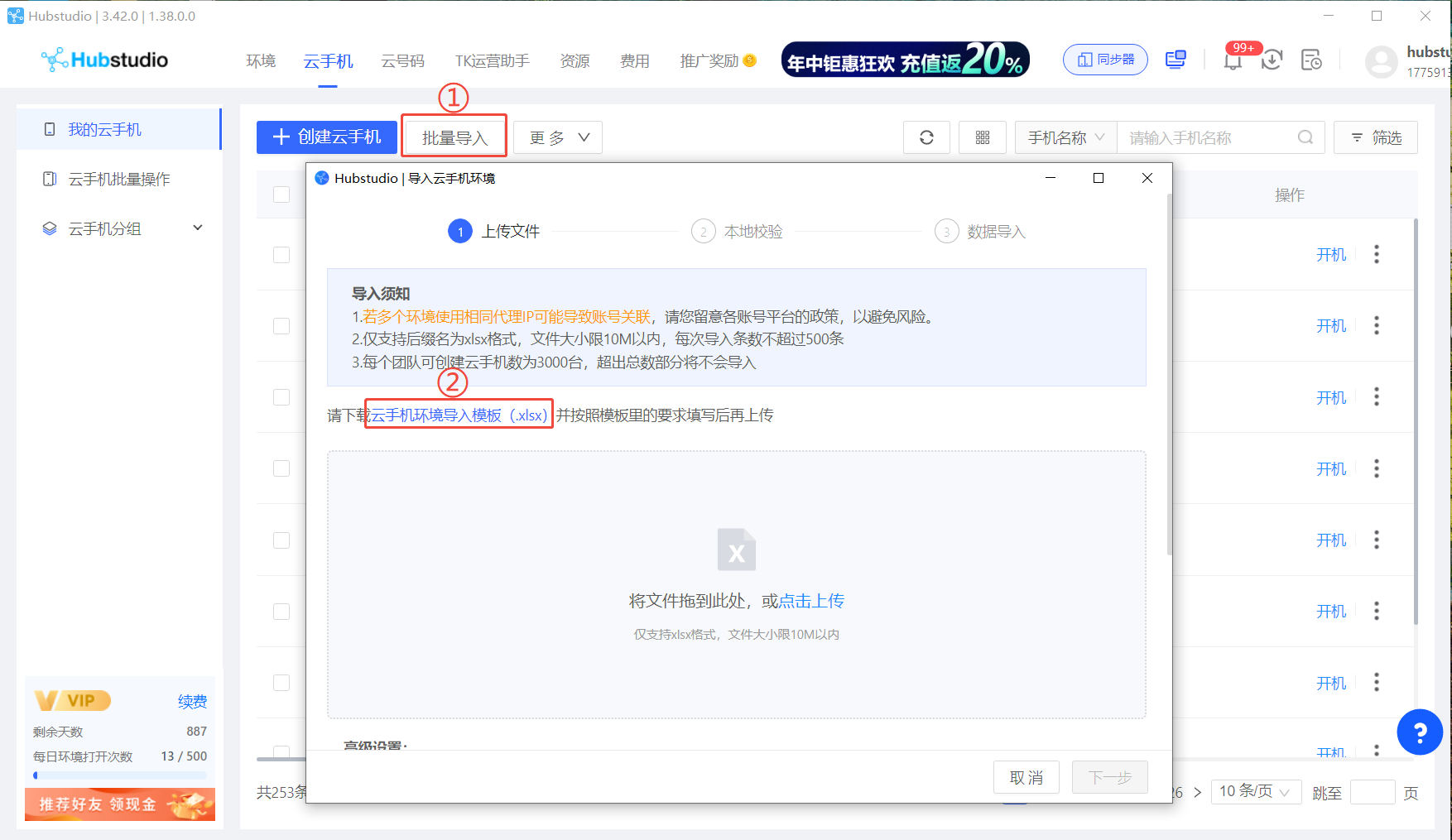The height and width of the screenshot is (840, 1452).
Task: Go to TK运营助手 tab
Action: 493,61
